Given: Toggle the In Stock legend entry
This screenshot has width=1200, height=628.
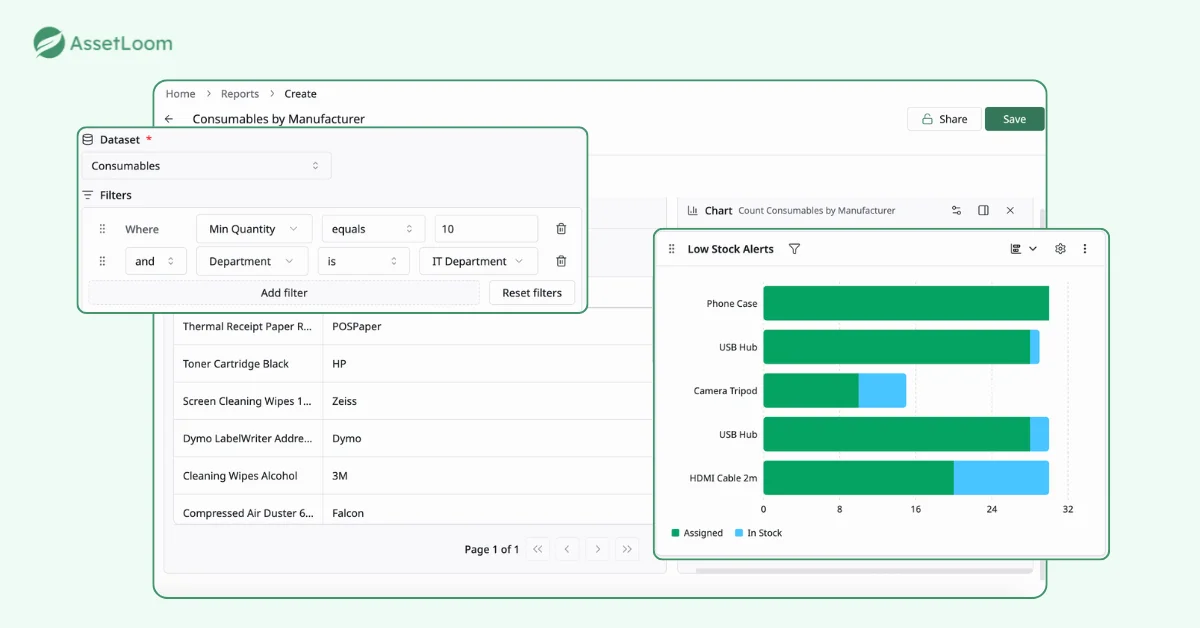Looking at the screenshot, I should (x=758, y=533).
